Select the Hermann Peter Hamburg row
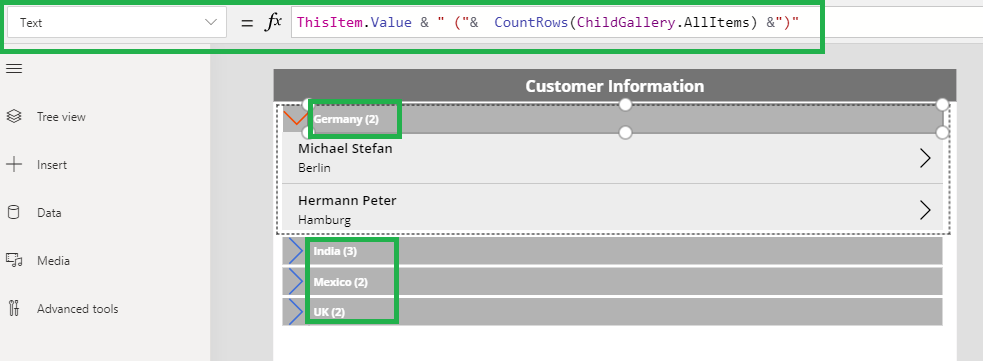983x361 pixels. point(612,209)
